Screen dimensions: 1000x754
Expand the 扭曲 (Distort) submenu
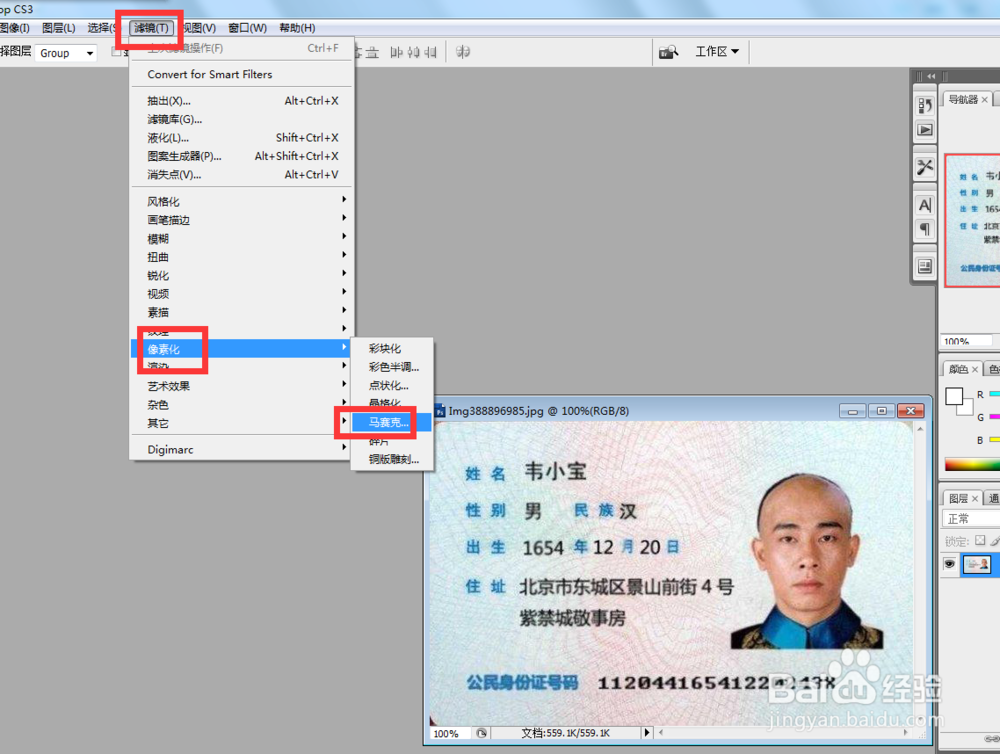click(242, 257)
